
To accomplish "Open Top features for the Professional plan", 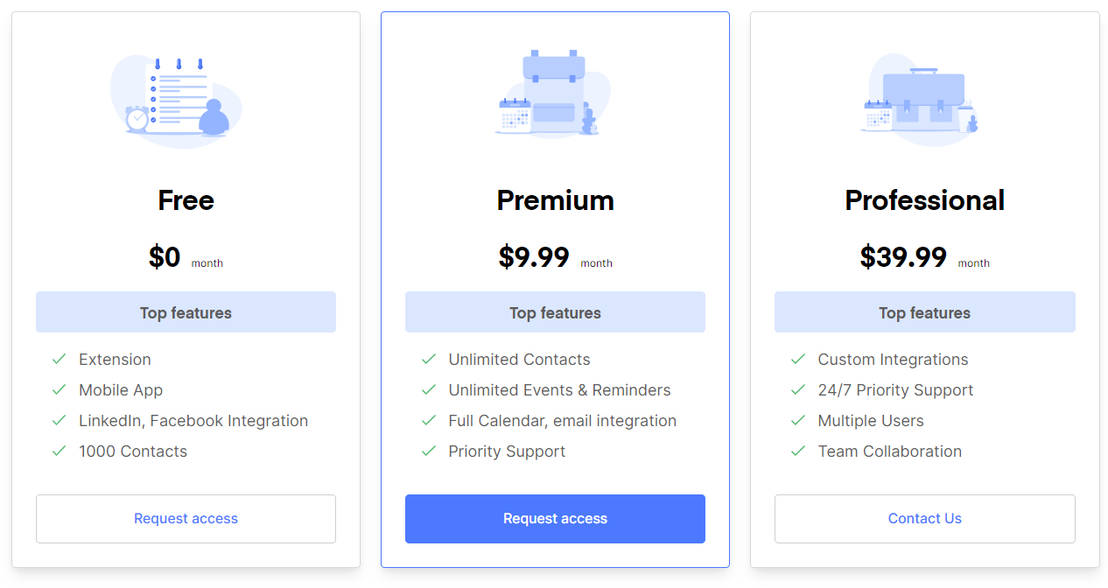I will coord(924,312).
